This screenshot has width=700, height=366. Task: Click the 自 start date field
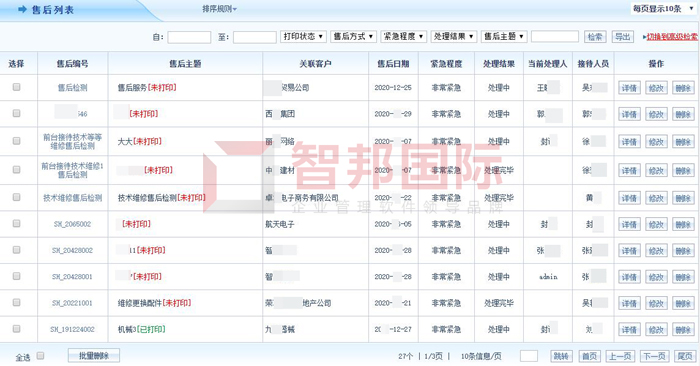189,37
